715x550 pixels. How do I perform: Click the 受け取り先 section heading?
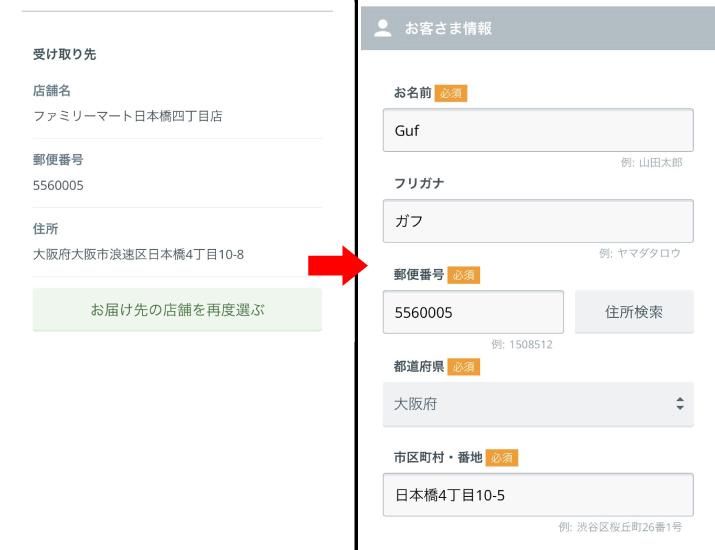pos(65,54)
